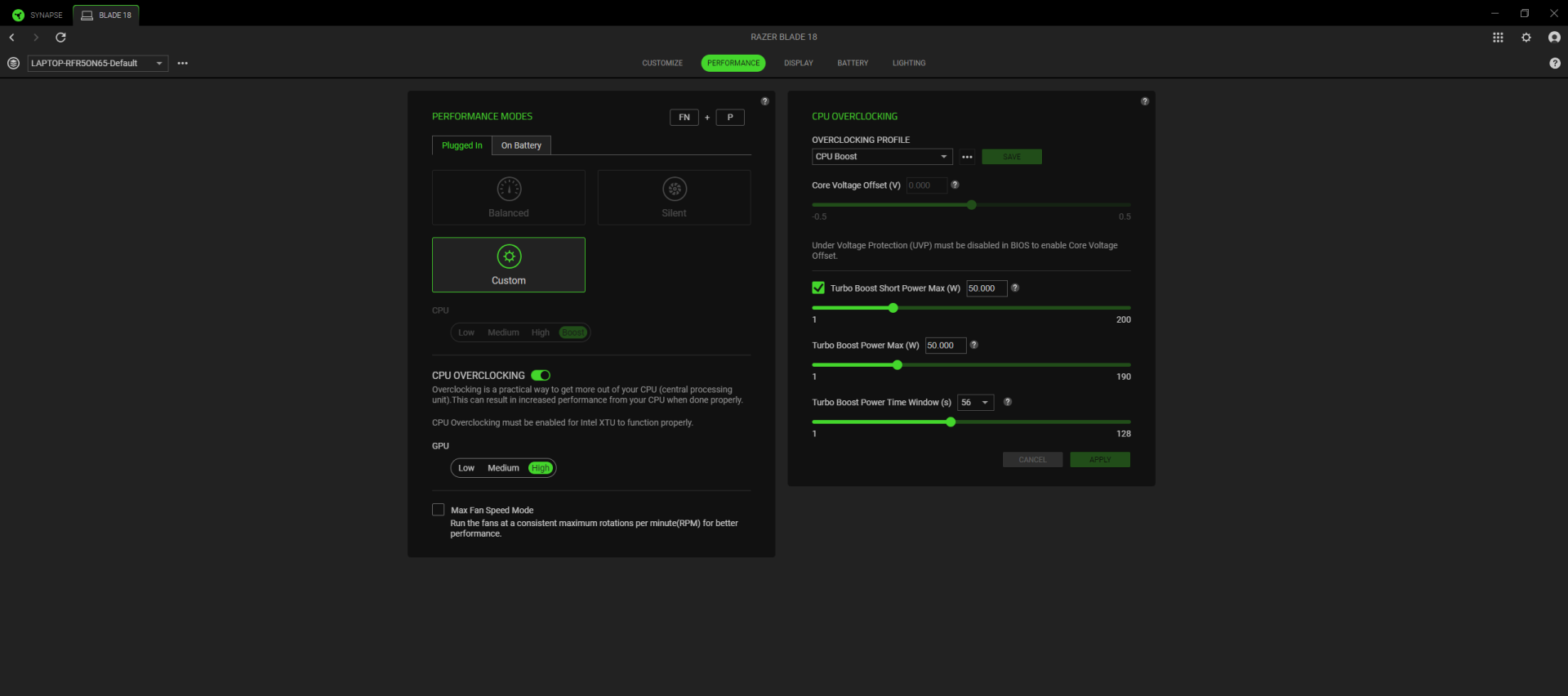1568x696 pixels.
Task: Open Synapse settings gear icon
Action: pyautogui.click(x=1526, y=38)
